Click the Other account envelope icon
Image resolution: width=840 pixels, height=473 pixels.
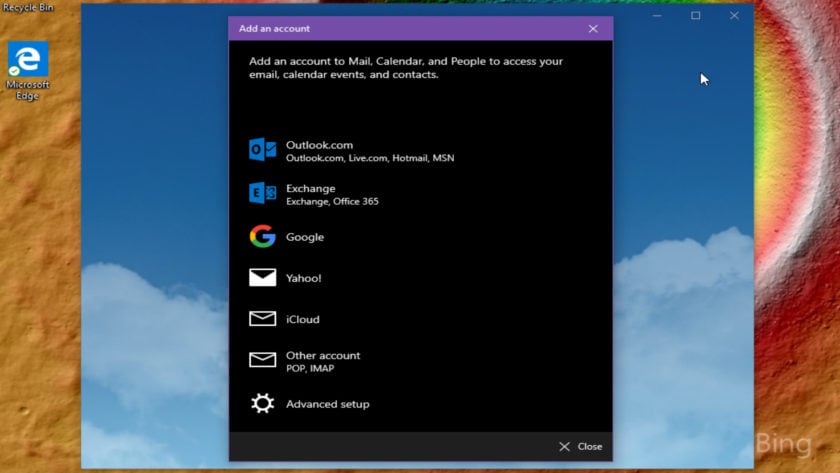click(x=262, y=359)
